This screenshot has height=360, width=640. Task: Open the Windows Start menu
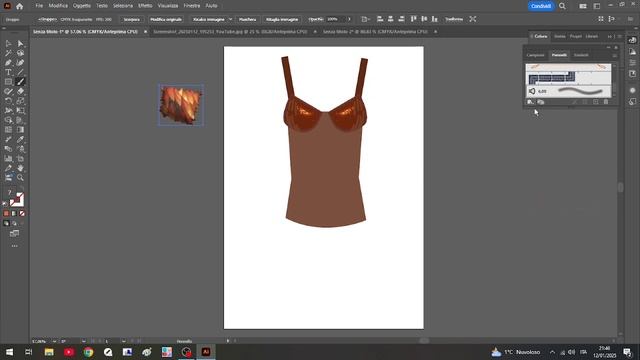tap(9, 352)
